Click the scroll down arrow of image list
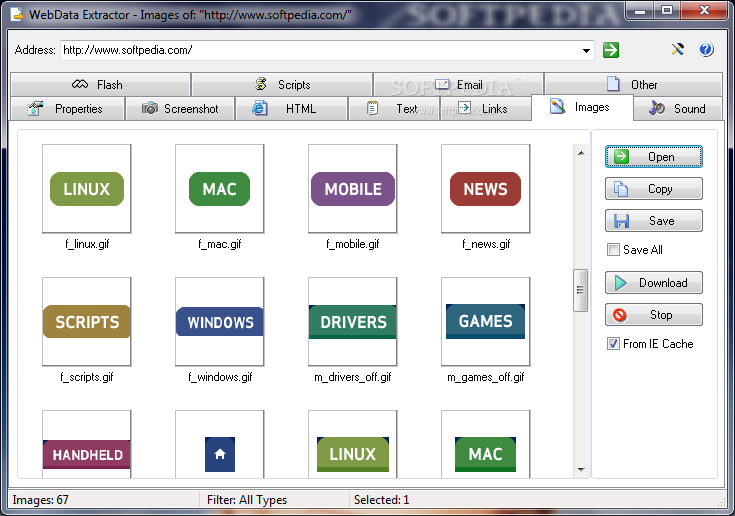735x516 pixels. pos(581,470)
